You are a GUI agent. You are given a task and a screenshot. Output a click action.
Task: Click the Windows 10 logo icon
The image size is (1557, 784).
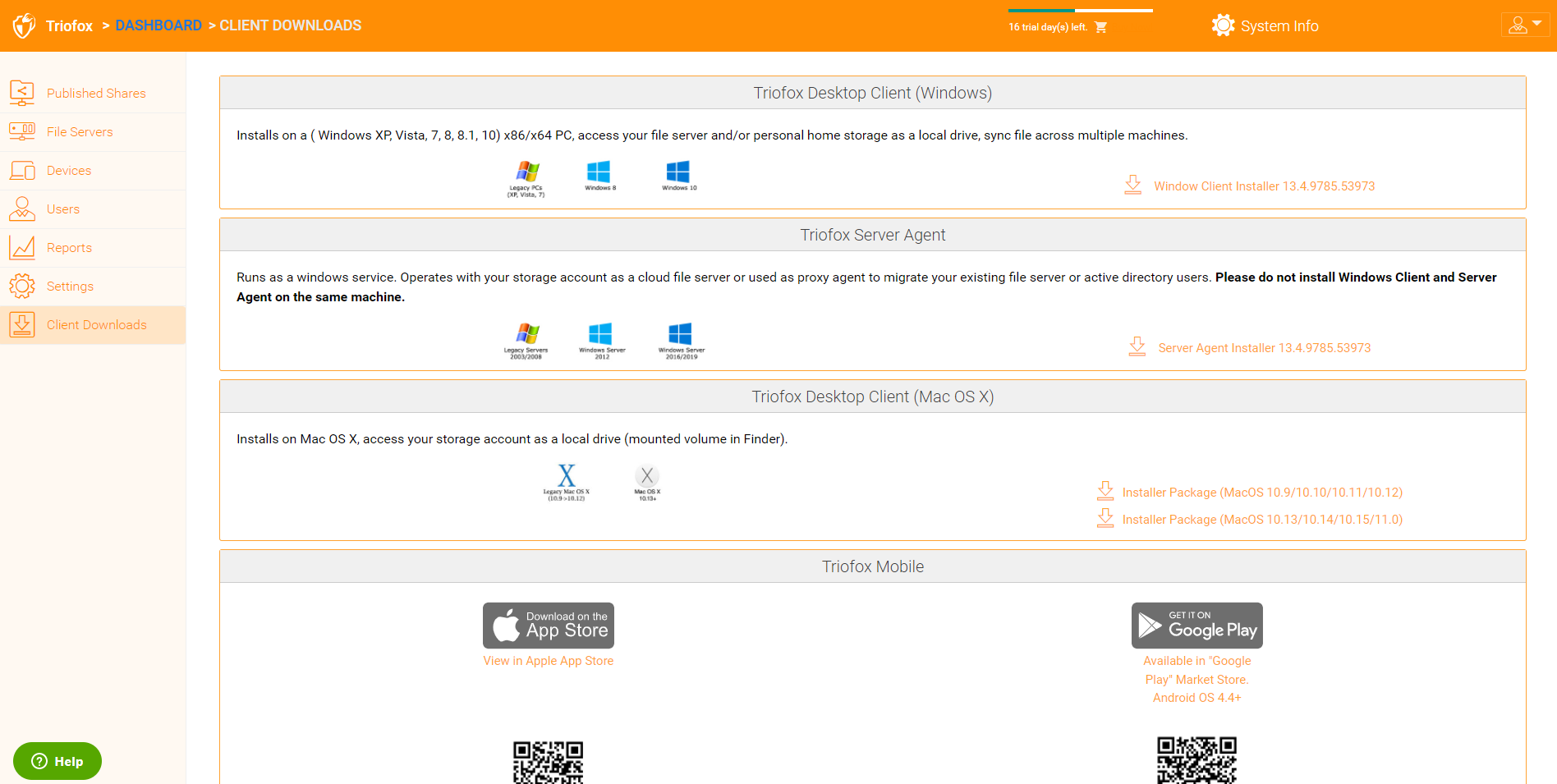click(679, 176)
